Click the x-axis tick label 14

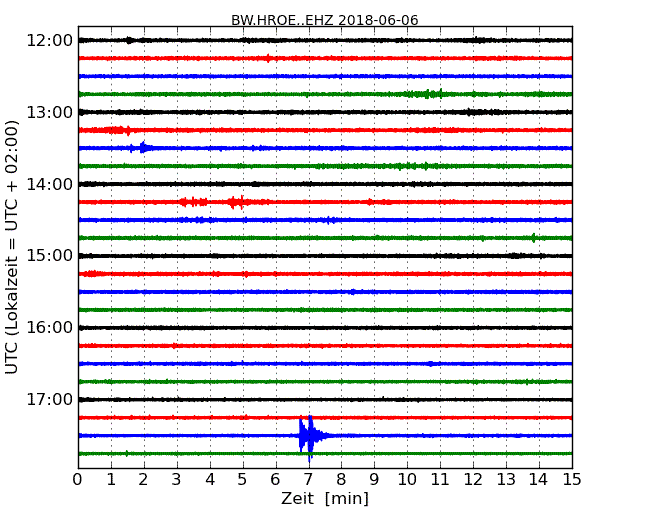pyautogui.click(x=539, y=480)
